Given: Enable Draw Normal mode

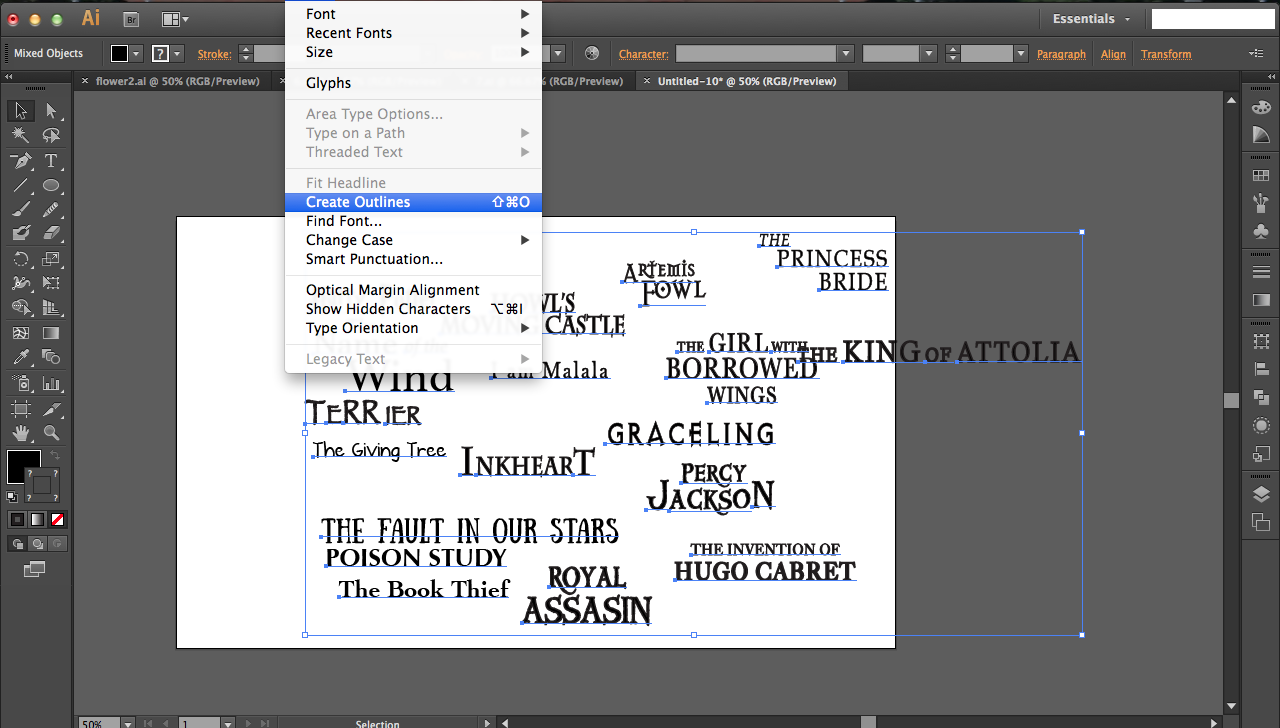Looking at the screenshot, I should [x=17, y=543].
